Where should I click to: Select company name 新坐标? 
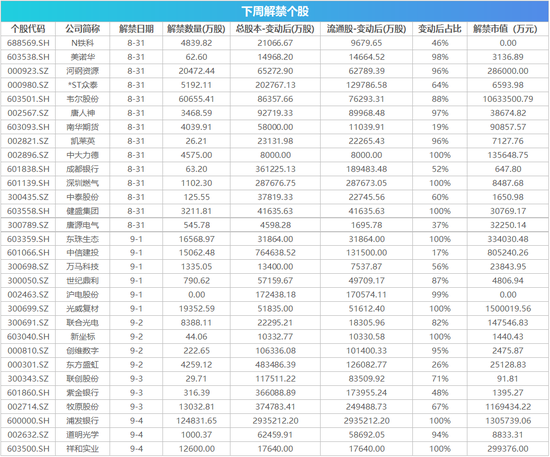[x=82, y=337]
